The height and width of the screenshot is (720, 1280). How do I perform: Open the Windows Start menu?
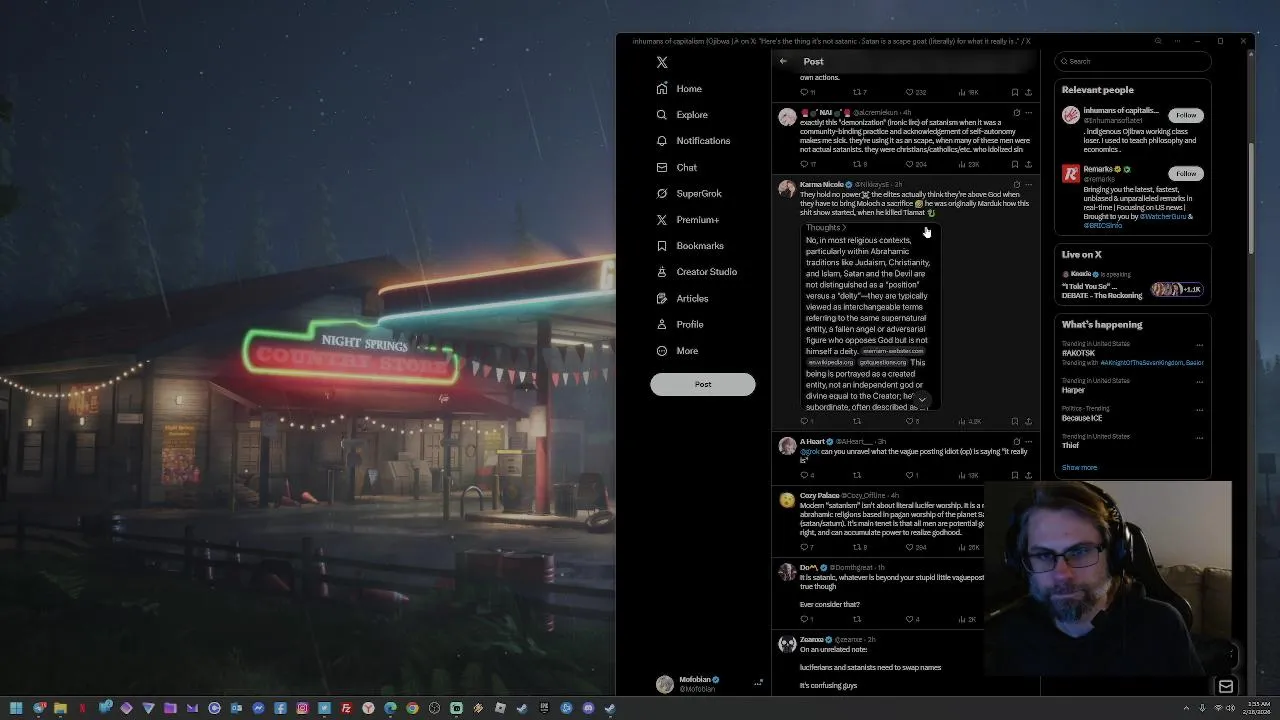pos(16,708)
